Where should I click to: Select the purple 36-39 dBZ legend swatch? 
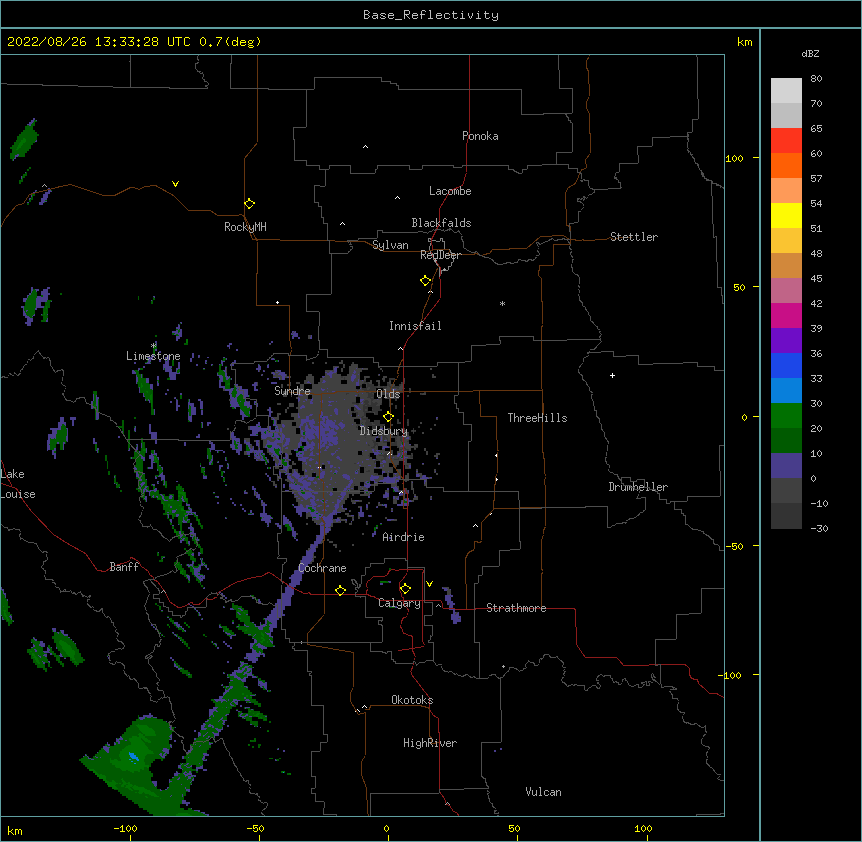(x=786, y=341)
